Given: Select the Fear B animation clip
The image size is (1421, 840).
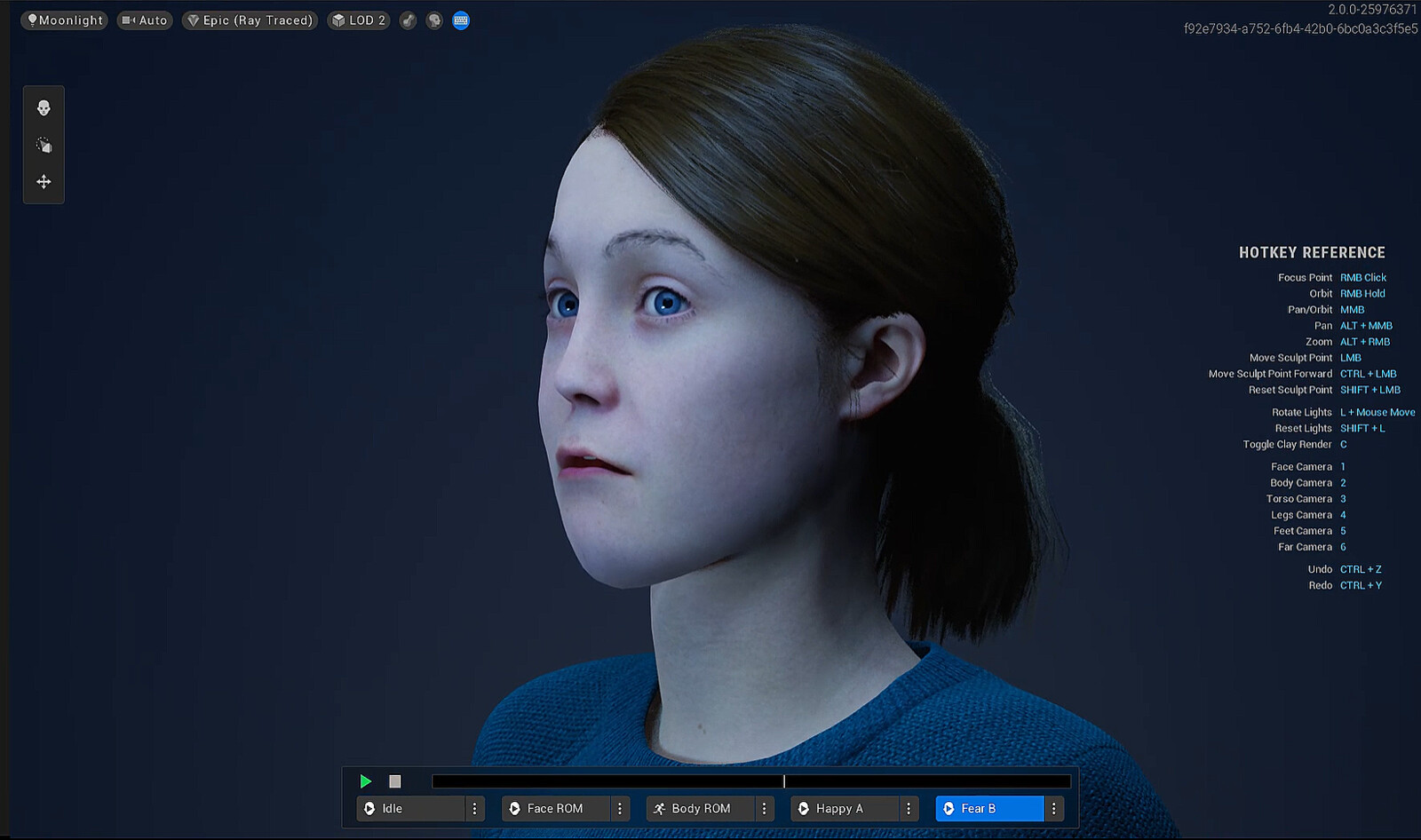Looking at the screenshot, I should point(989,809).
